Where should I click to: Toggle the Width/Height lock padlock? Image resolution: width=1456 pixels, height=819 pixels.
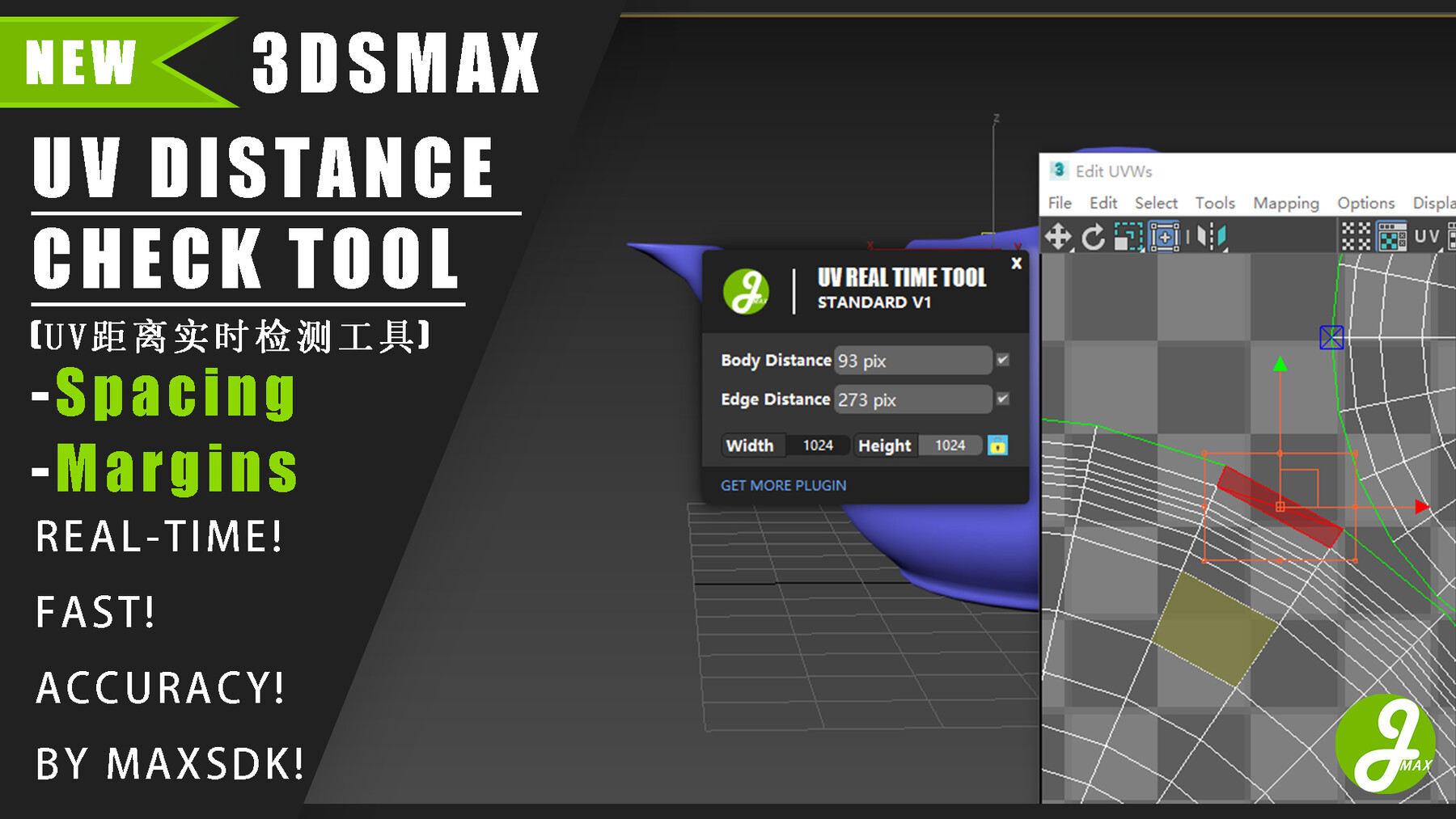(1000, 445)
